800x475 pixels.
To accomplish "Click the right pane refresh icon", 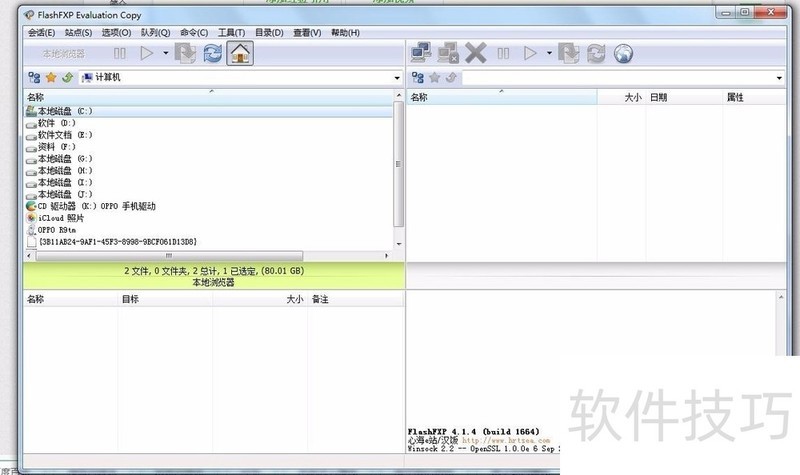I will [596, 53].
